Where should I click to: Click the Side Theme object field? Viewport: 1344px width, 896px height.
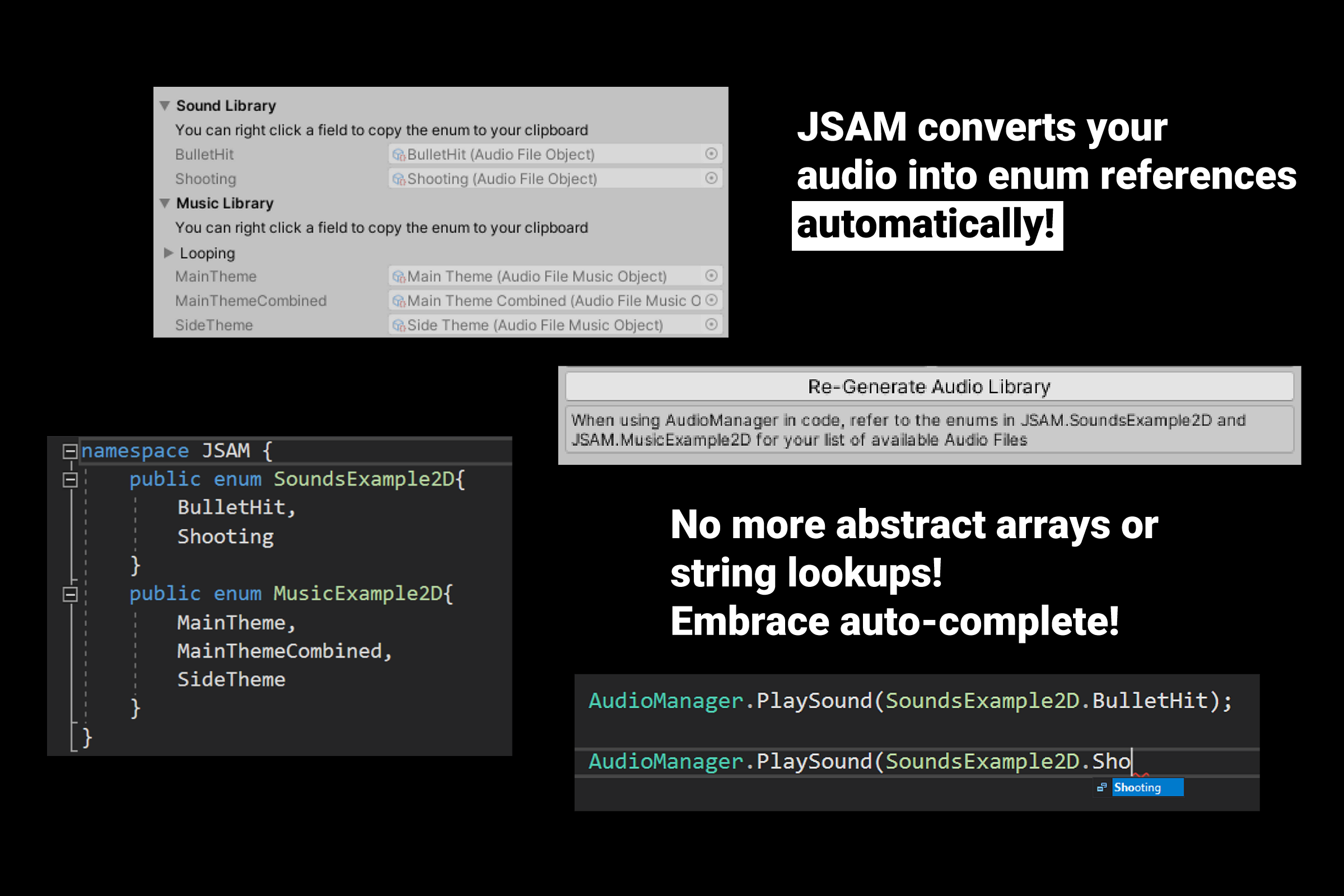pyautogui.click(x=535, y=325)
